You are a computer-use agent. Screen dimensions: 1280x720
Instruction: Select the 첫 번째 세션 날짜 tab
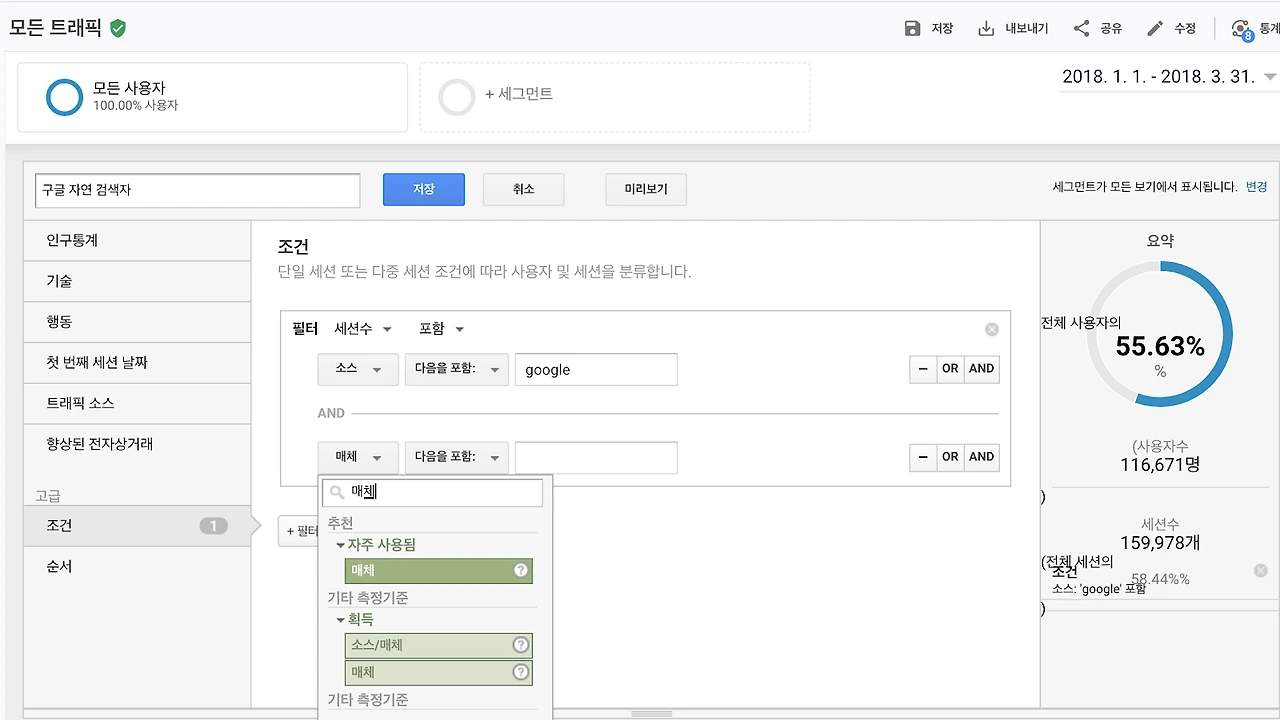[x=137, y=363]
